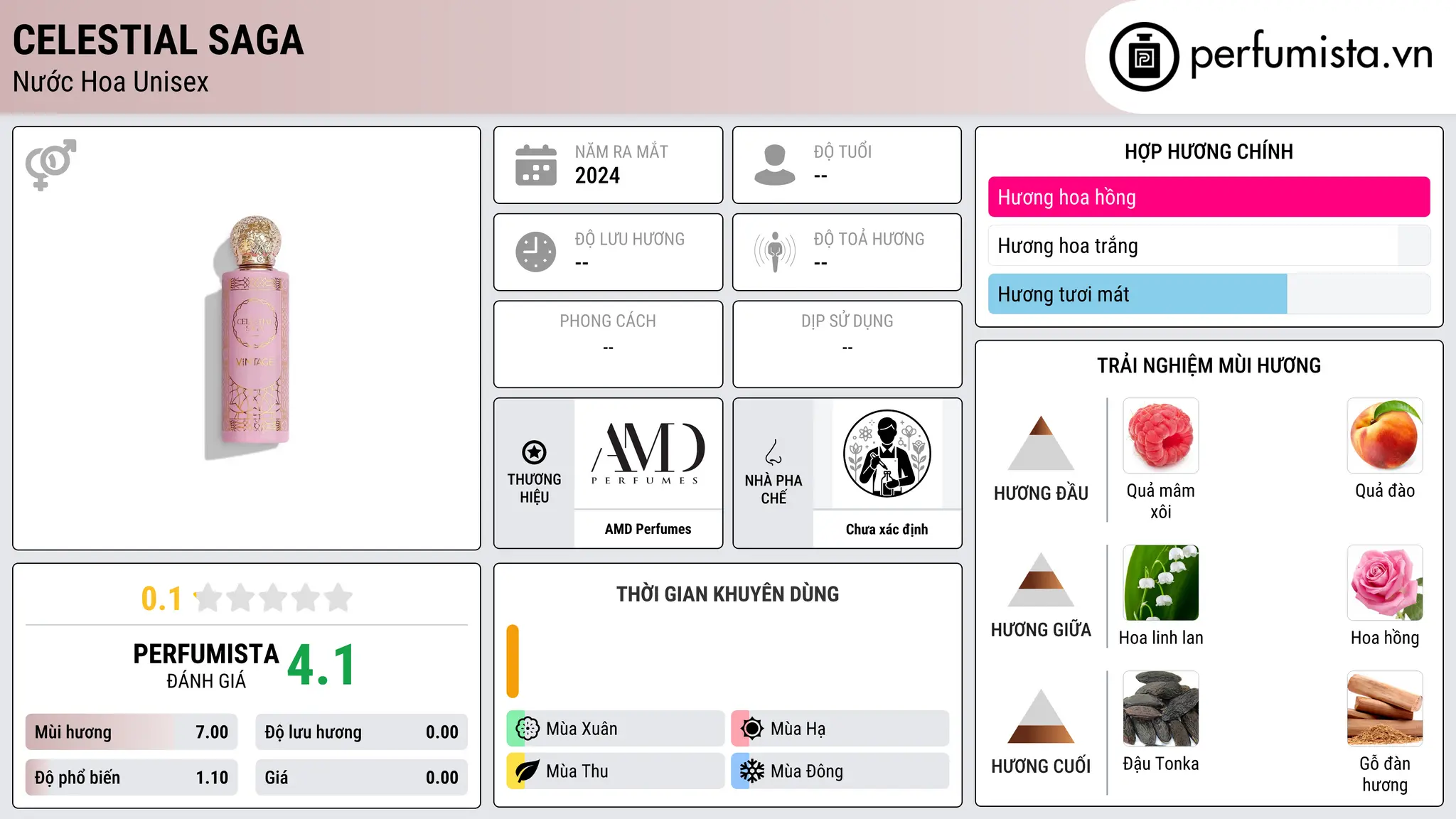
Task: Click the unisex gender symbol icon
Action: [x=51, y=165]
